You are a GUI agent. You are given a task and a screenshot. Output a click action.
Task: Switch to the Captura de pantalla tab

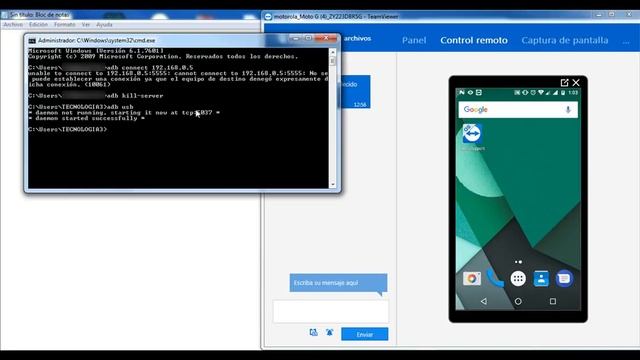[x=564, y=40]
